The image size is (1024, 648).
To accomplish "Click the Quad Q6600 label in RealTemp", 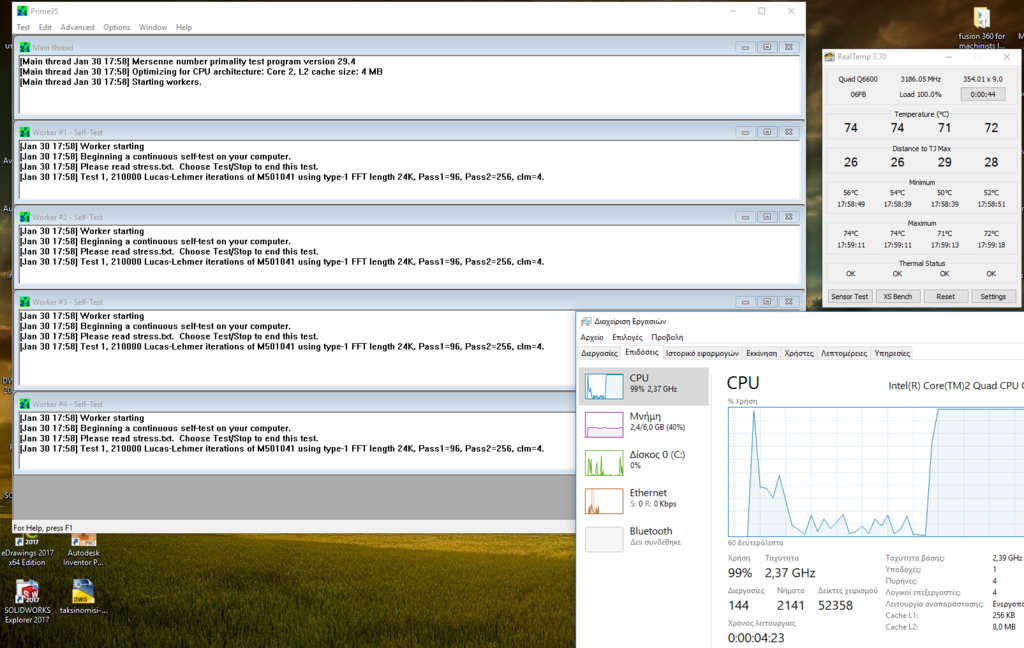I will 858,79.
